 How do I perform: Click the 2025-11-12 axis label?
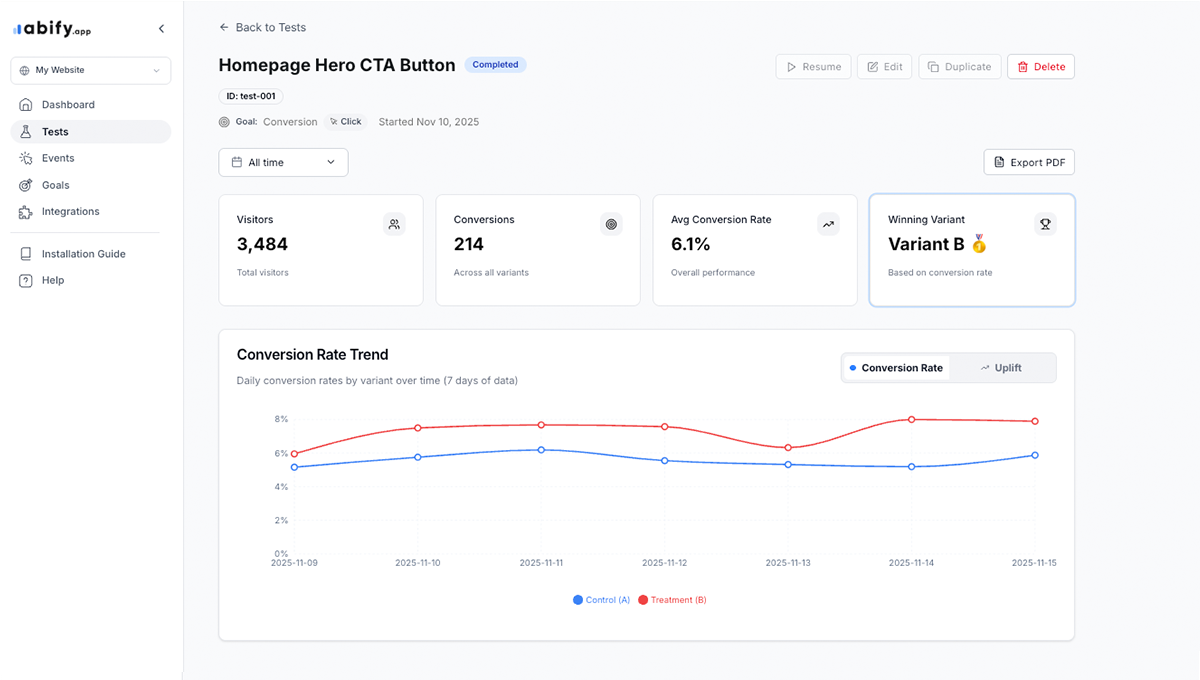click(665, 563)
